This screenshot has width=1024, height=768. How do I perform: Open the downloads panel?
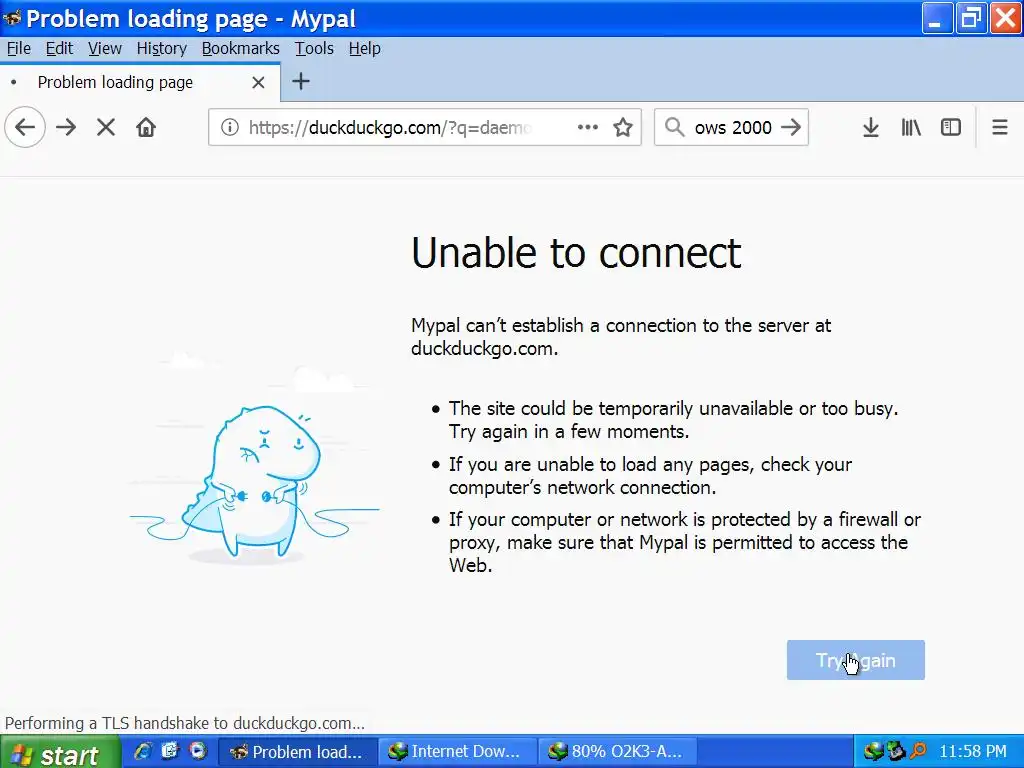pyautogui.click(x=871, y=127)
